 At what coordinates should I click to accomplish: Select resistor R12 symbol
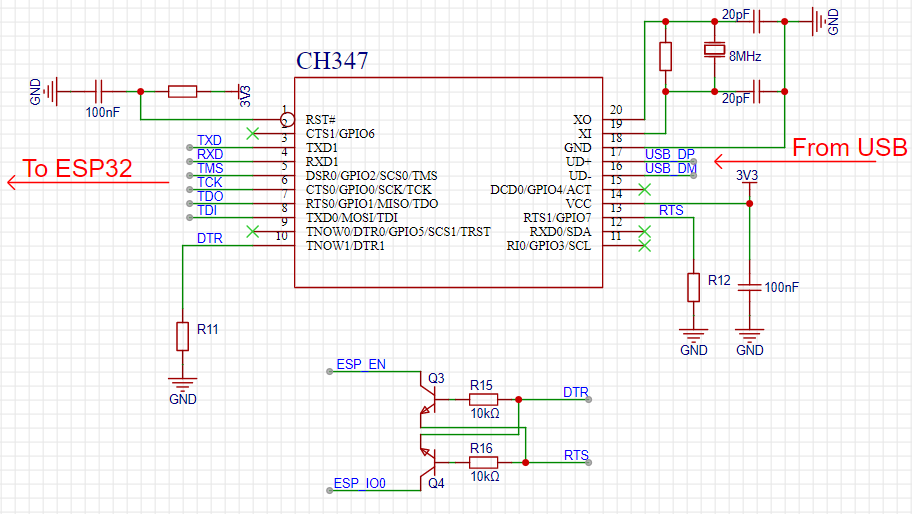[693, 287]
